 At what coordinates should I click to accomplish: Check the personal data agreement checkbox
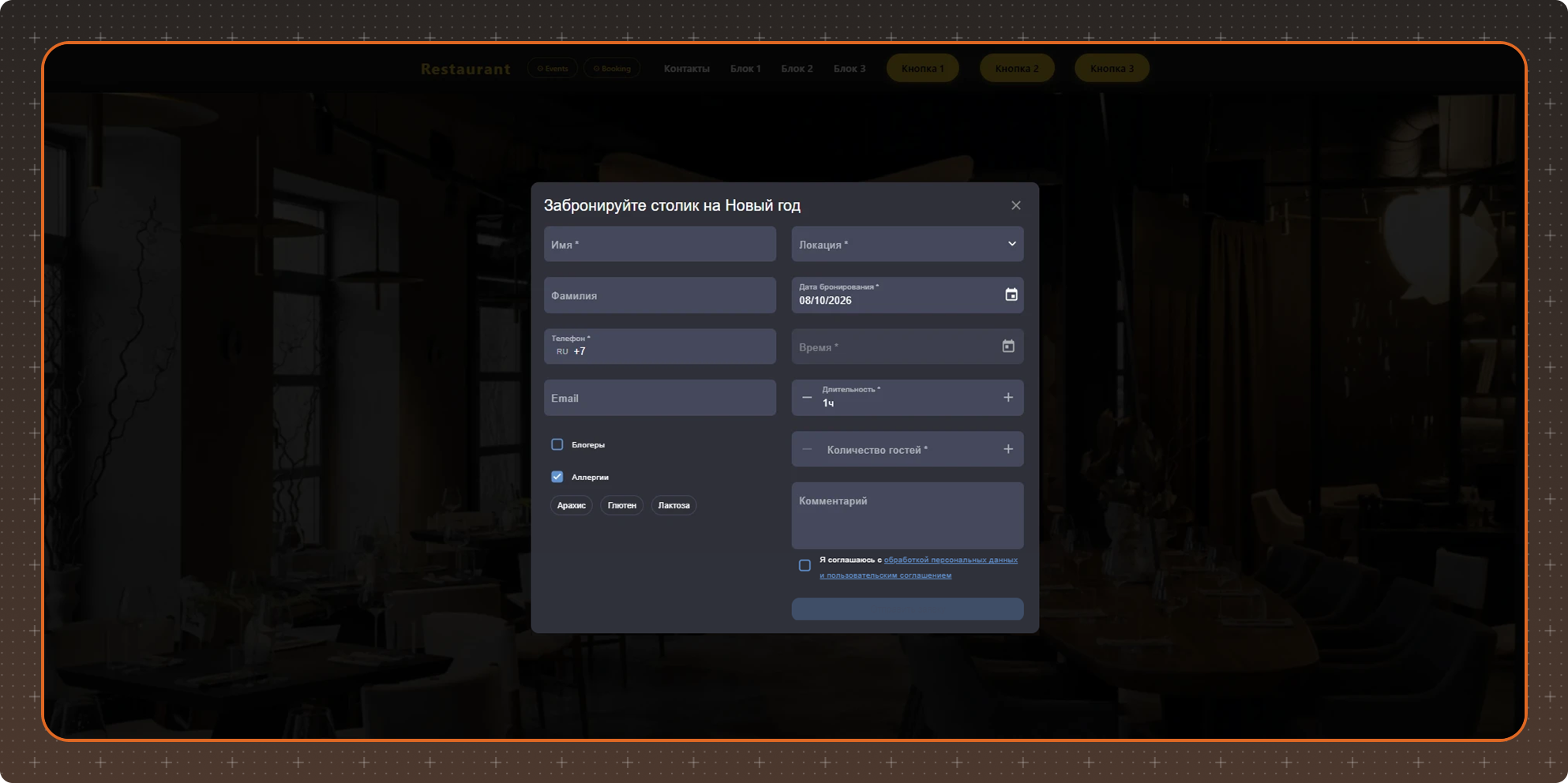pyautogui.click(x=805, y=565)
